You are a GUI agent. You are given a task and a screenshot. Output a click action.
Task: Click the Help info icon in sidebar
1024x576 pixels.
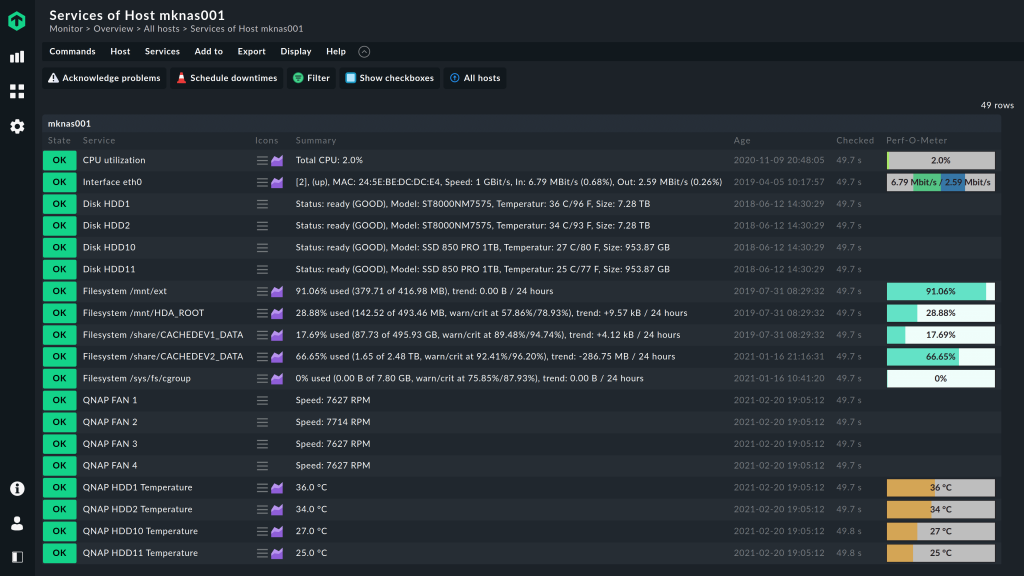click(x=17, y=489)
